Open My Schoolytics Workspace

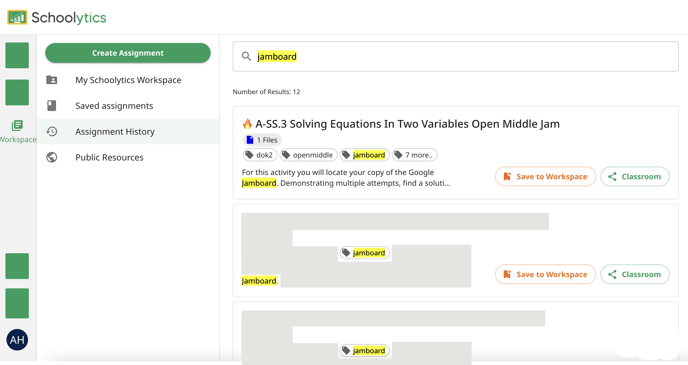tap(128, 80)
